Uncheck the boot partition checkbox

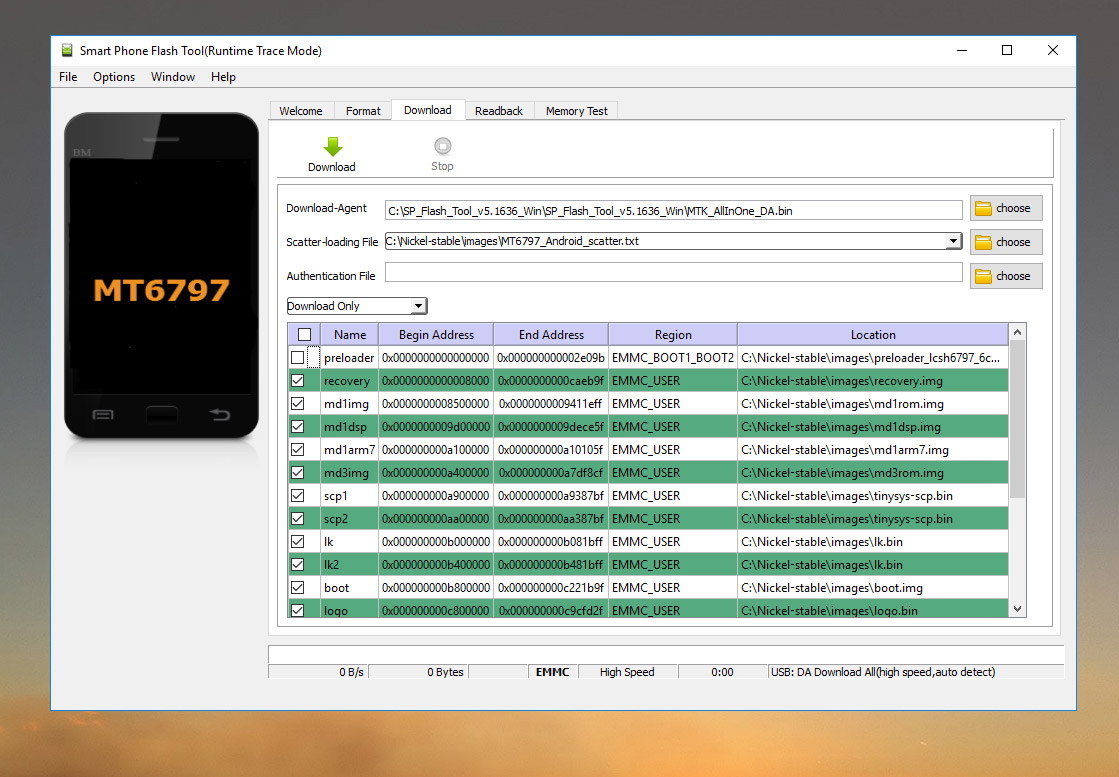298,588
